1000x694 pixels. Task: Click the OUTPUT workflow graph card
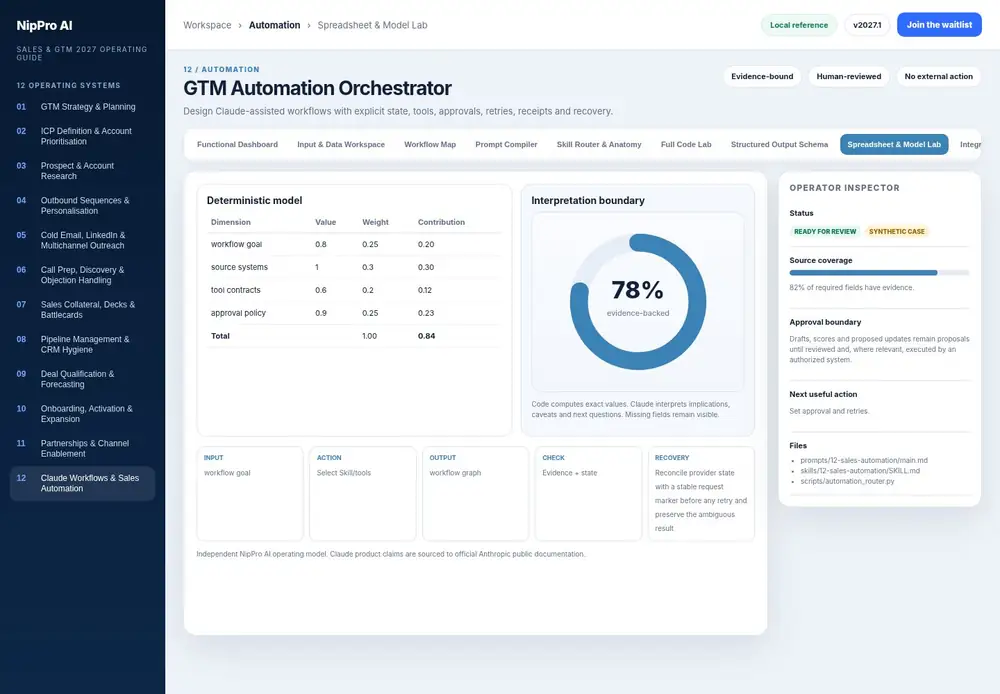point(476,493)
